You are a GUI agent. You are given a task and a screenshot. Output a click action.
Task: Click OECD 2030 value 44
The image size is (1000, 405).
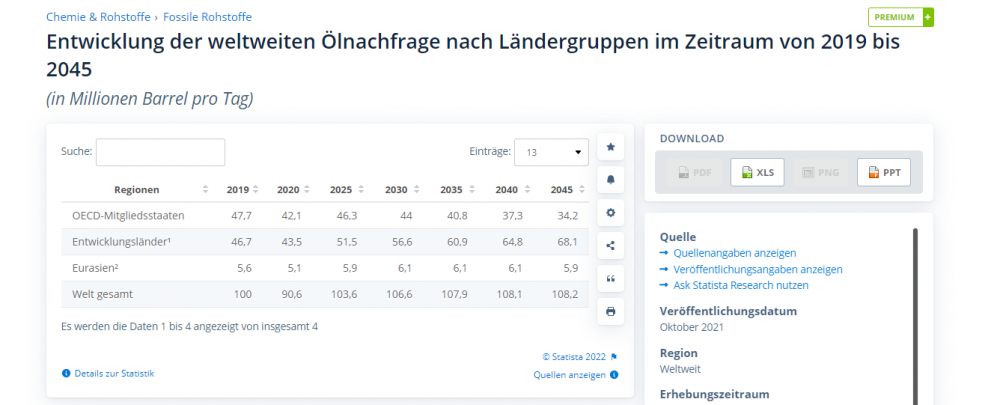(x=406, y=216)
